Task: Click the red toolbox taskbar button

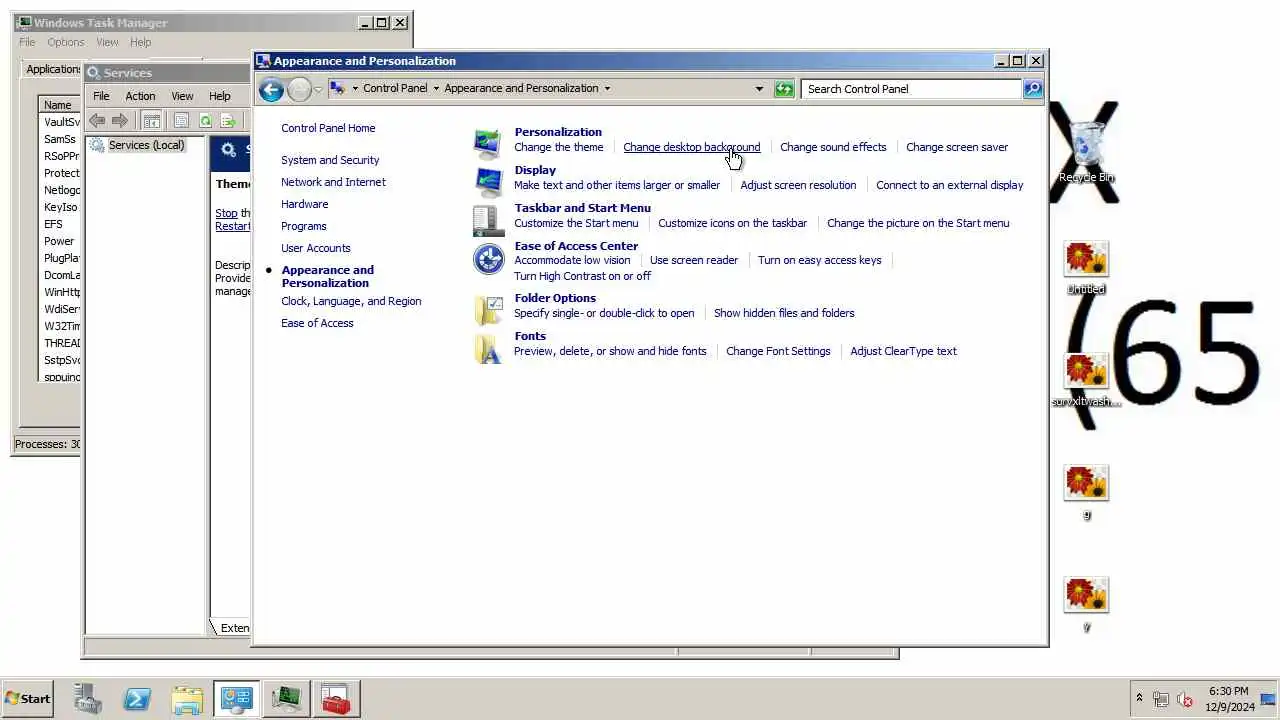Action: pyautogui.click(x=336, y=699)
